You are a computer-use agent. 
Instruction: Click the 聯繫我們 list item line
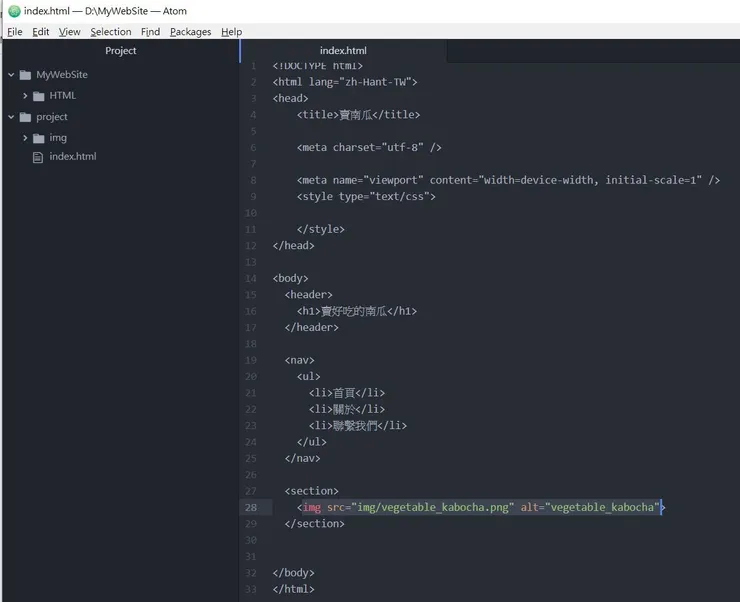pos(358,426)
